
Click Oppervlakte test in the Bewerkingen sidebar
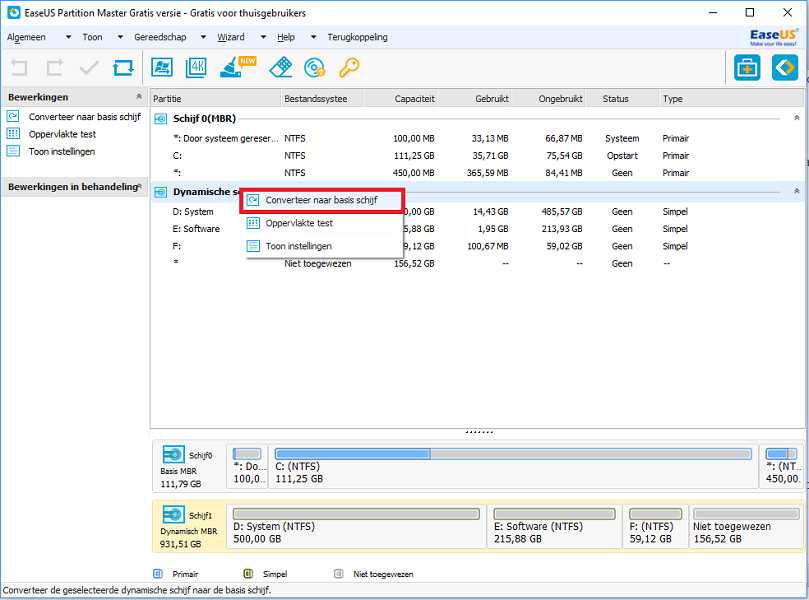pyautogui.click(x=62, y=134)
